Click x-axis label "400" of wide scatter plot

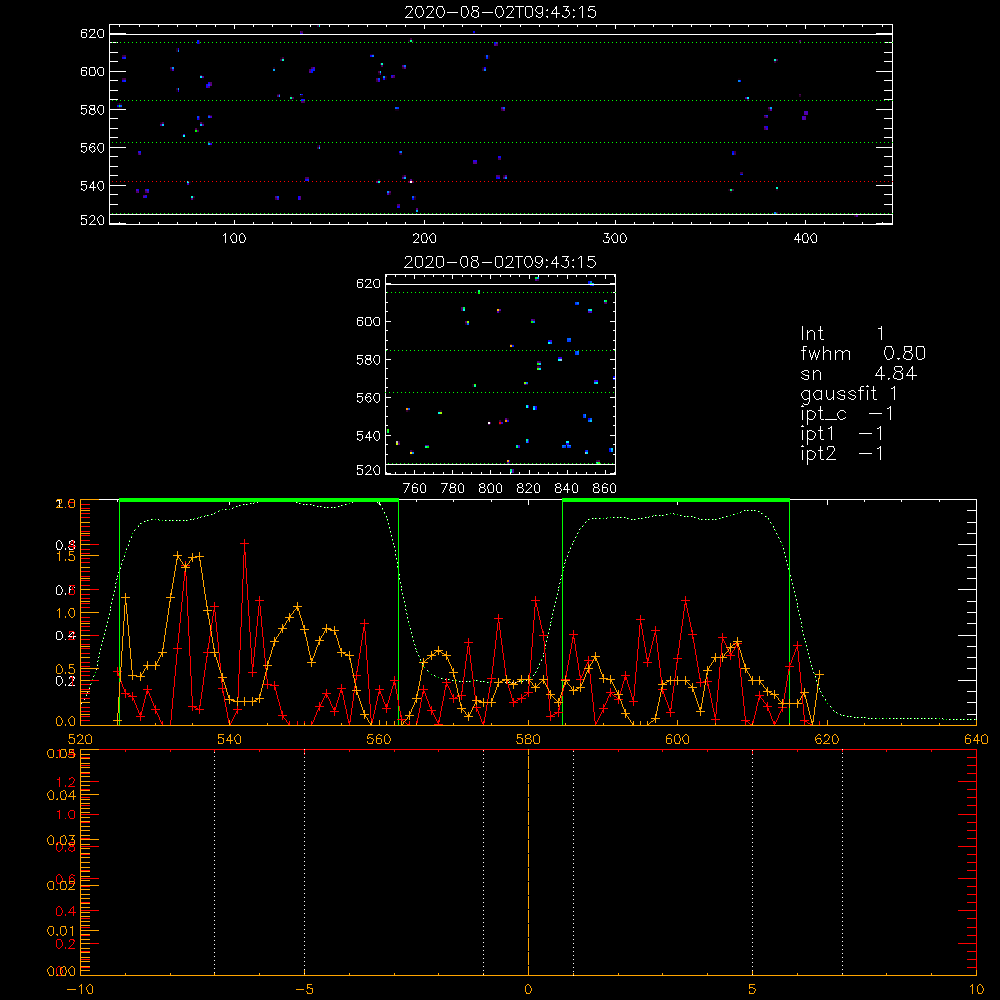pyautogui.click(x=805, y=239)
